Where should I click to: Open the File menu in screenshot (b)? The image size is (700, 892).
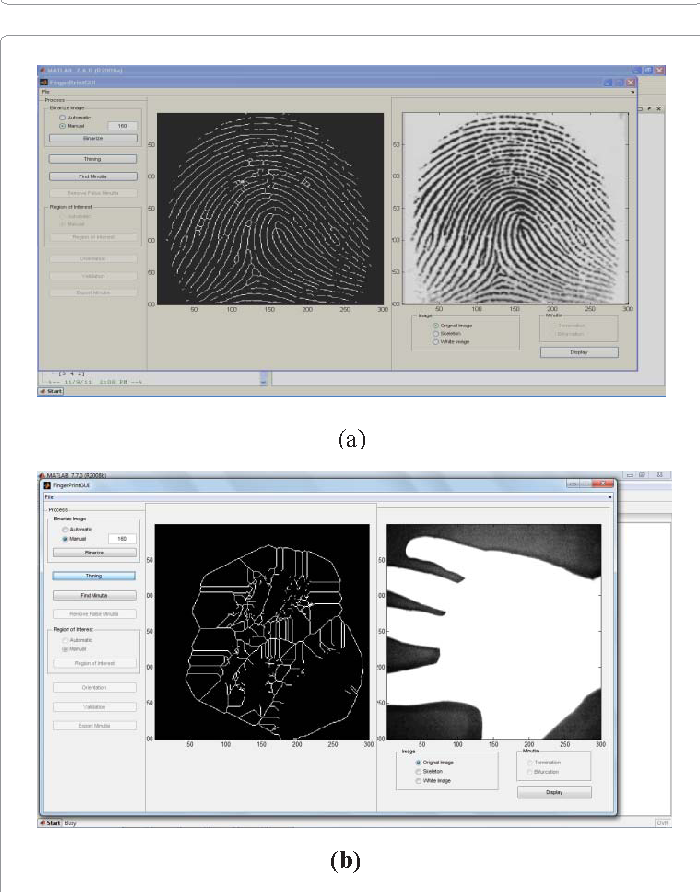click(49, 497)
